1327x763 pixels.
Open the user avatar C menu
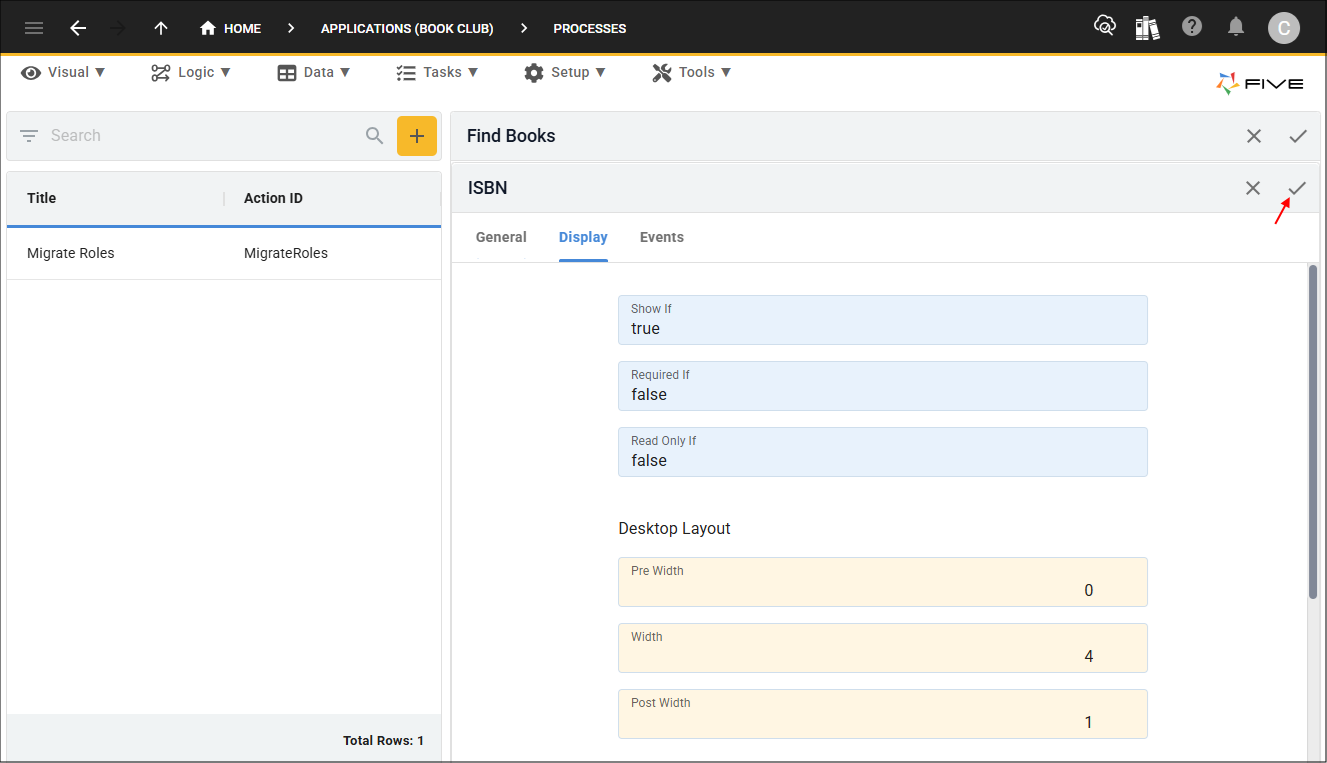pyautogui.click(x=1284, y=27)
